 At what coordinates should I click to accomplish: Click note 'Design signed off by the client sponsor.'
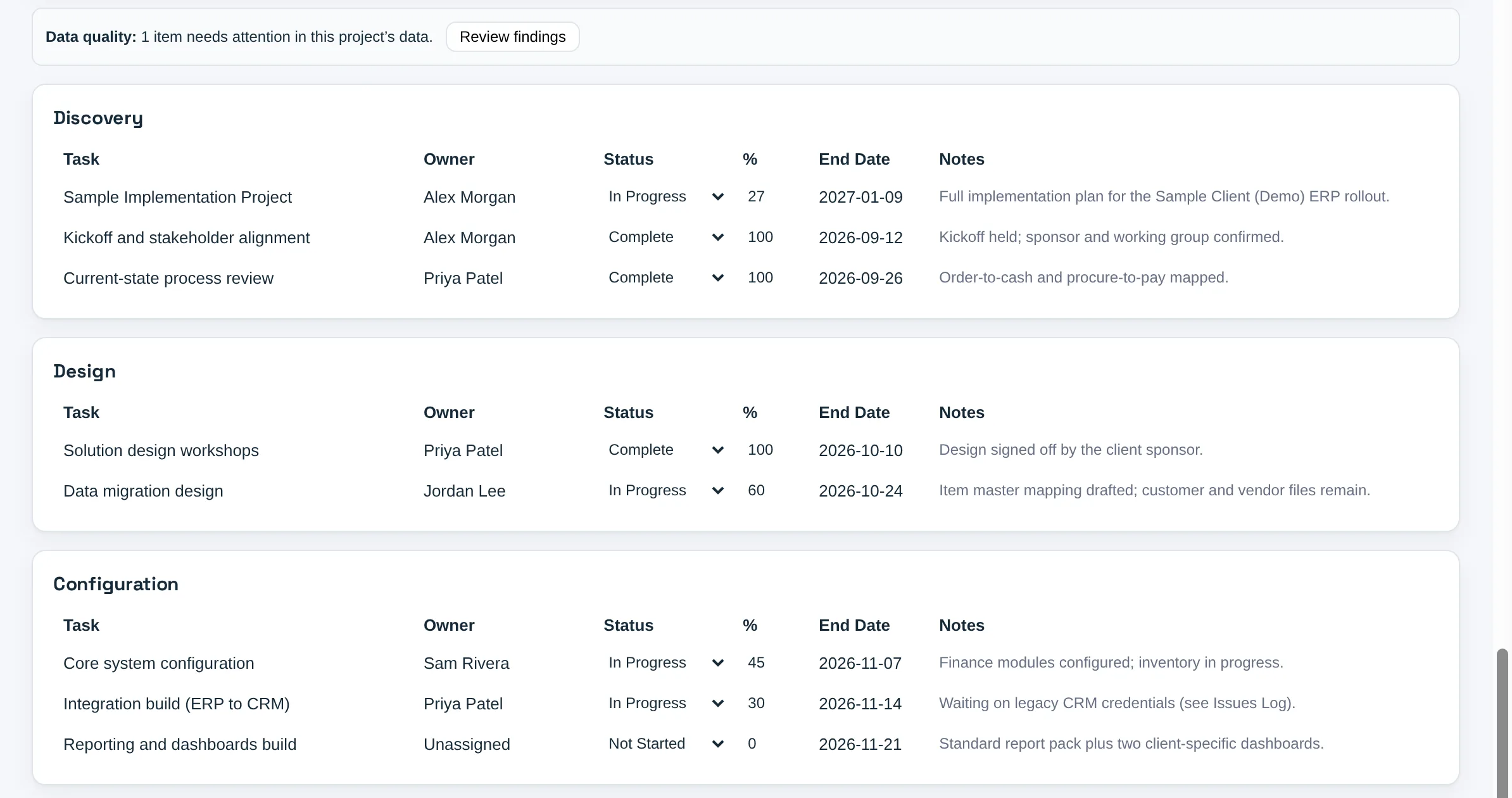1071,450
